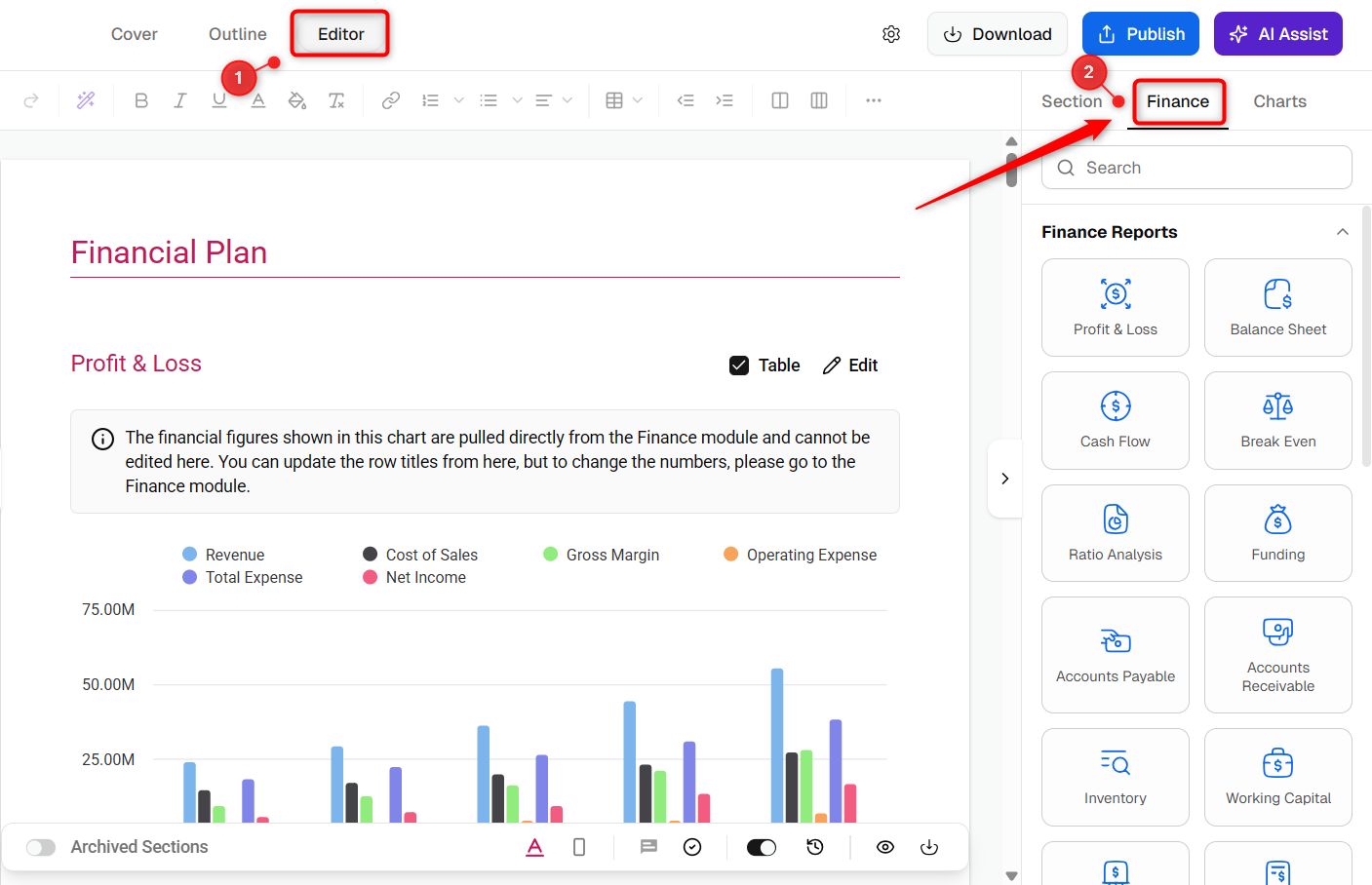Decrease indent

[686, 100]
